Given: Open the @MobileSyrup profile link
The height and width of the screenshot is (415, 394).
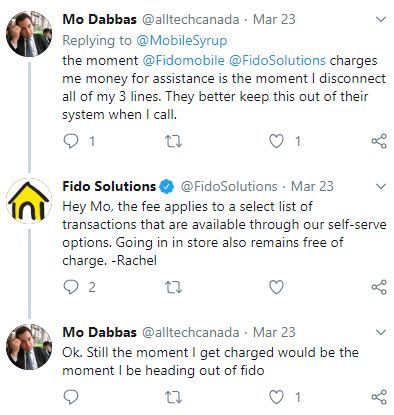Looking at the screenshot, I should click(x=182, y=40).
